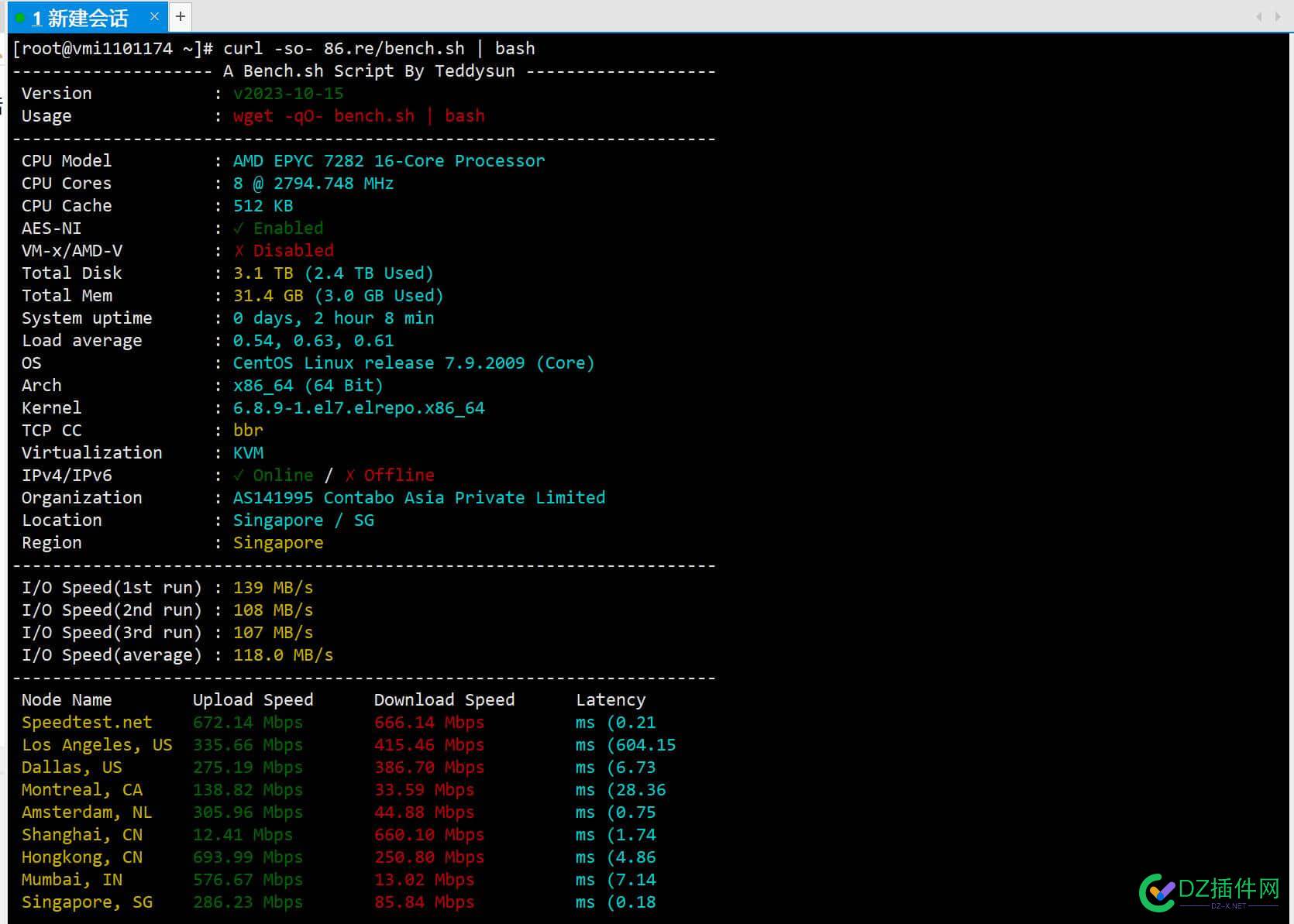Click Shanghai download speed 660.10 Mbps
The height and width of the screenshot is (924, 1294).
(429, 834)
